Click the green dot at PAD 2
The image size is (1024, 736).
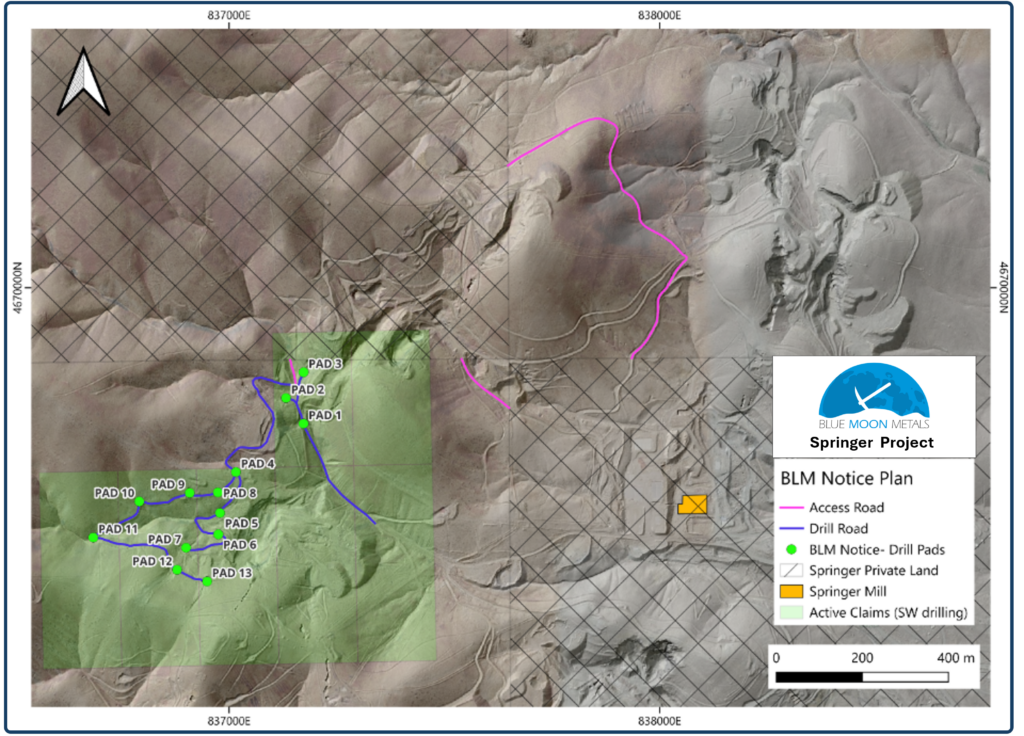pos(286,398)
